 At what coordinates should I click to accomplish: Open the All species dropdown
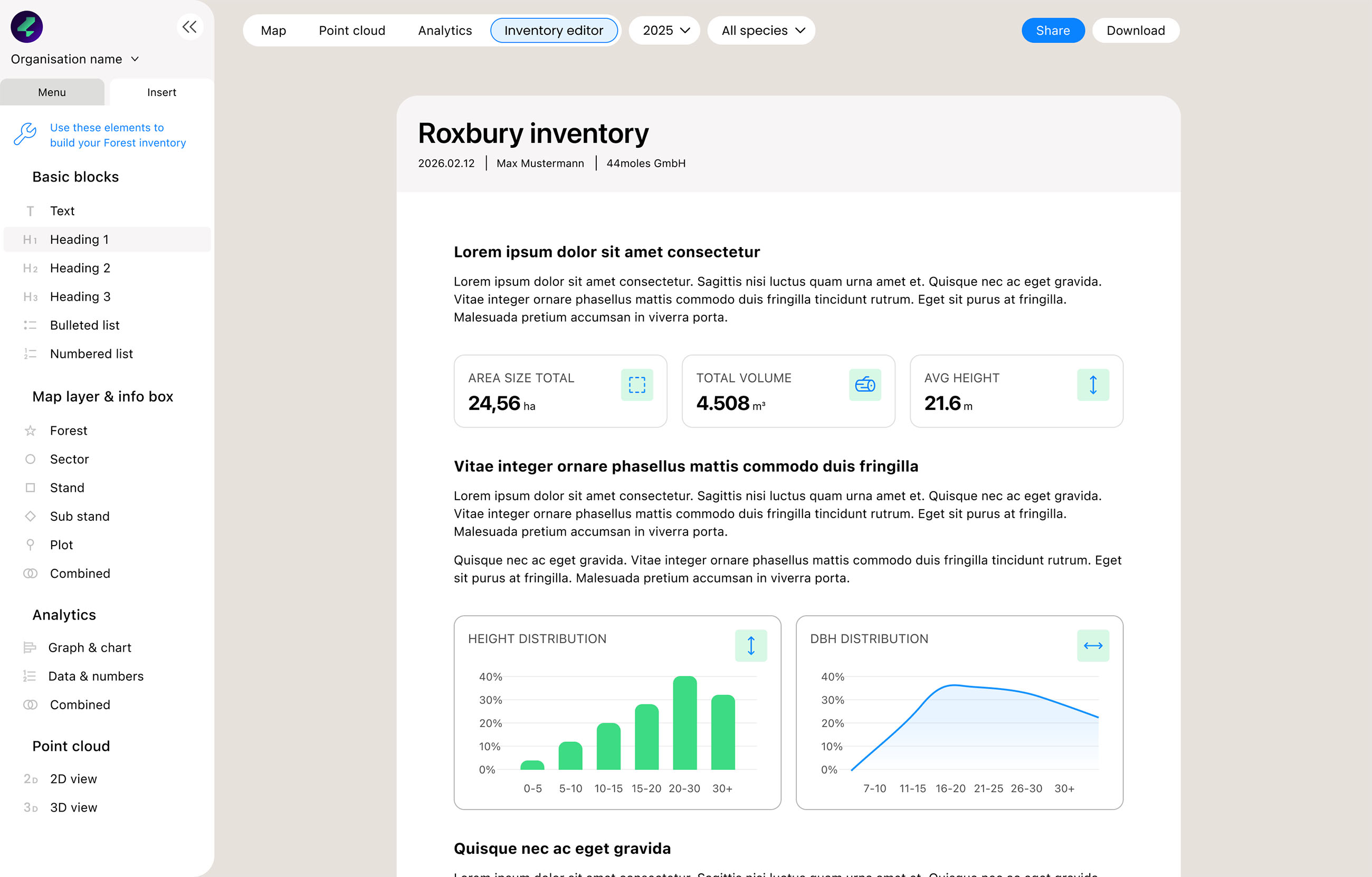point(762,30)
